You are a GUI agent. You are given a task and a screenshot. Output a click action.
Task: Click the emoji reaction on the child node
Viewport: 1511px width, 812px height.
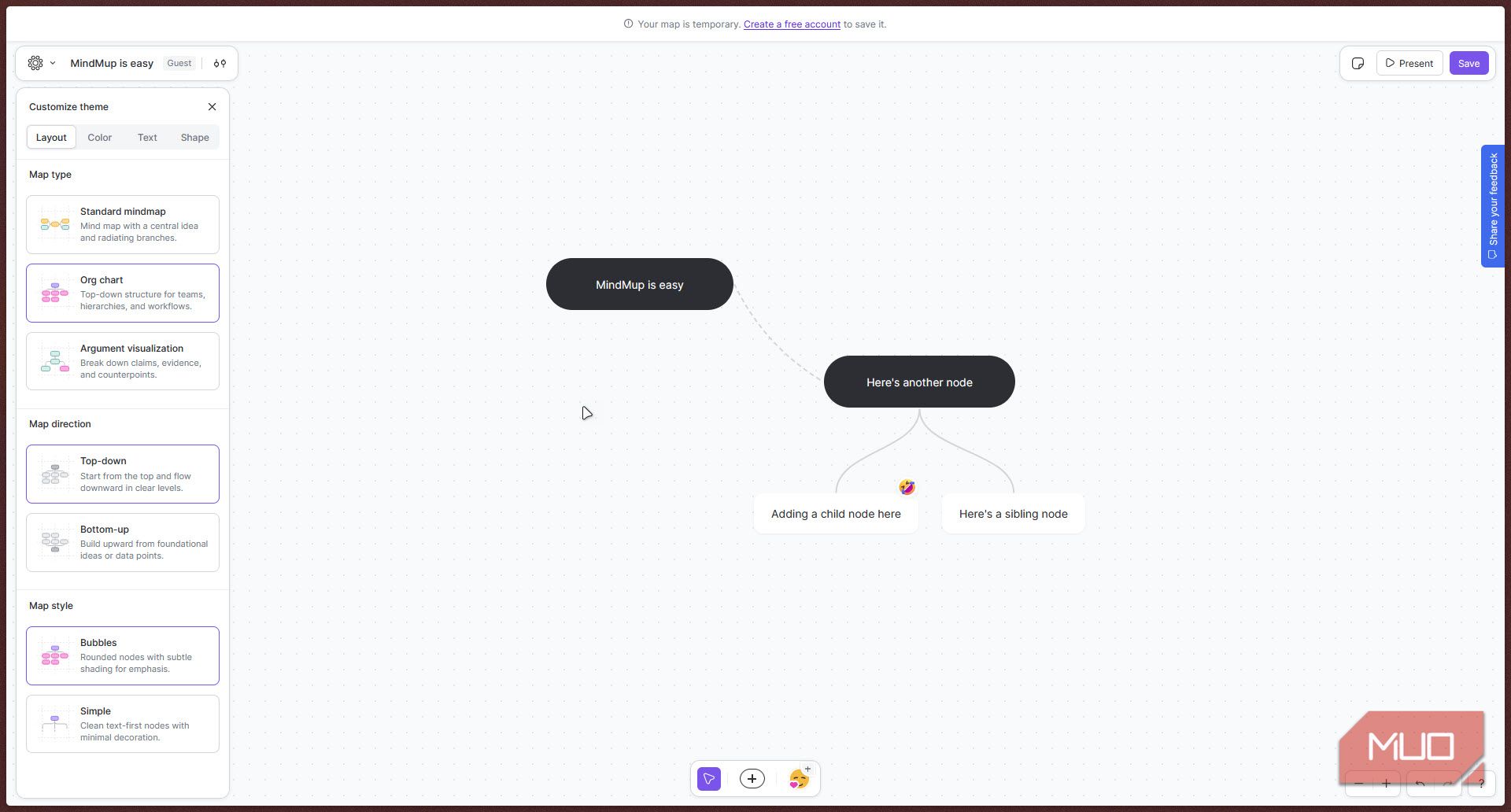click(907, 487)
